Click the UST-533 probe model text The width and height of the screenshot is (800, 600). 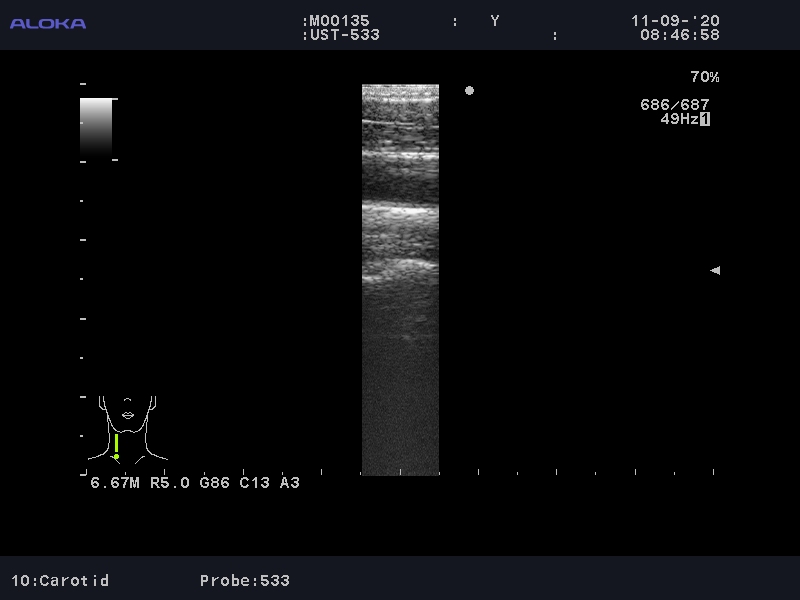(343, 35)
